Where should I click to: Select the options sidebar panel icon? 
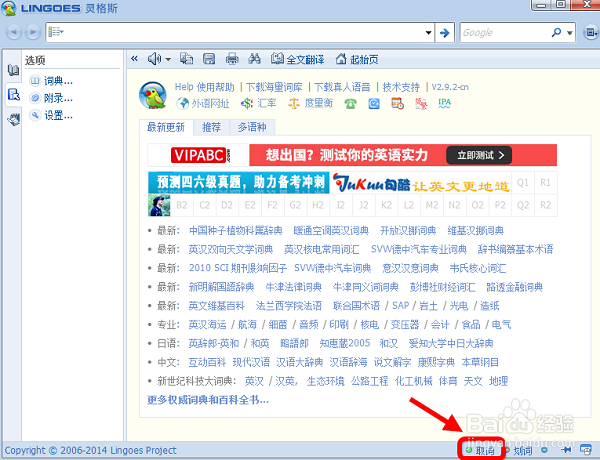[14, 94]
